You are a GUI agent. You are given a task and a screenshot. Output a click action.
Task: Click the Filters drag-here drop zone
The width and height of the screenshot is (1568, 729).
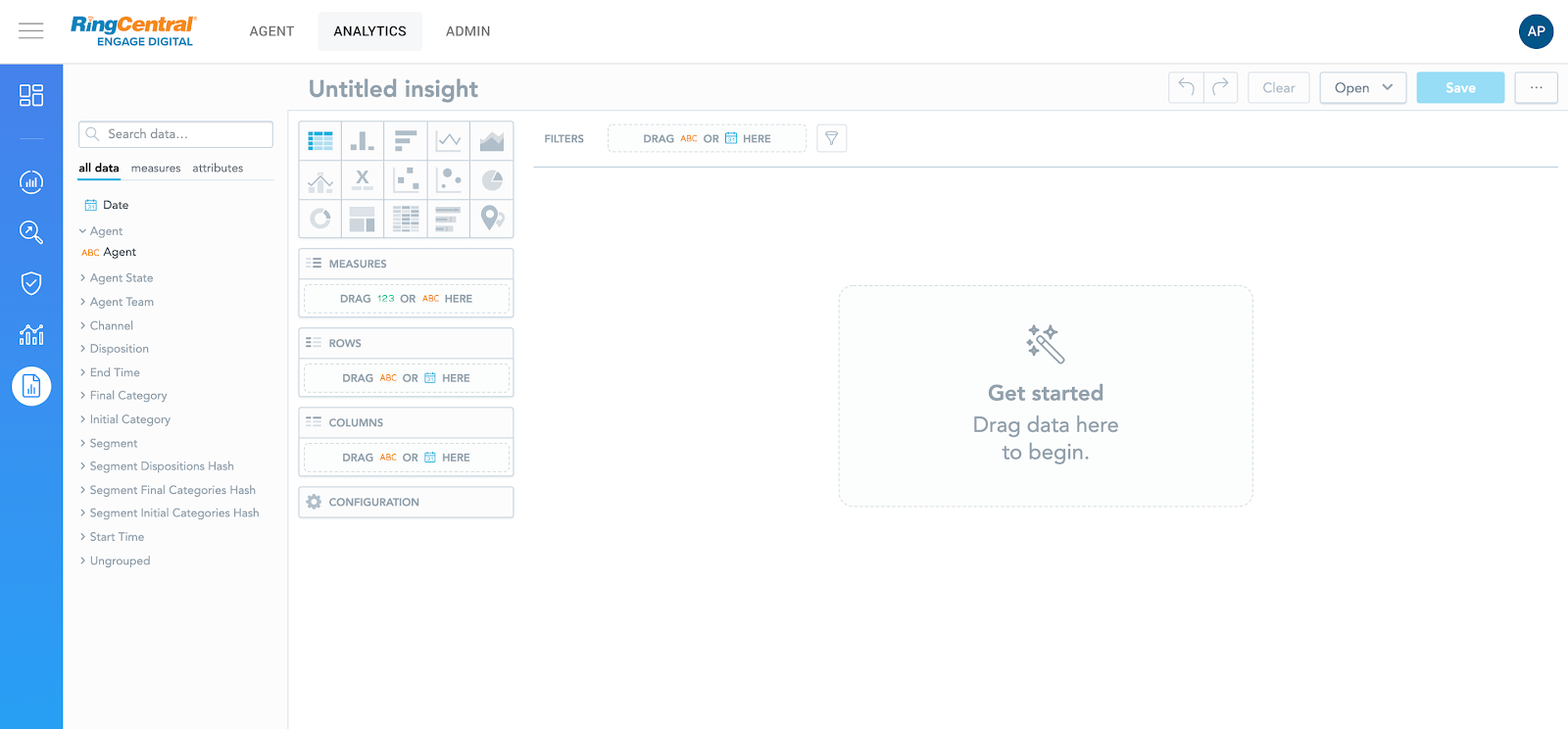tap(707, 138)
